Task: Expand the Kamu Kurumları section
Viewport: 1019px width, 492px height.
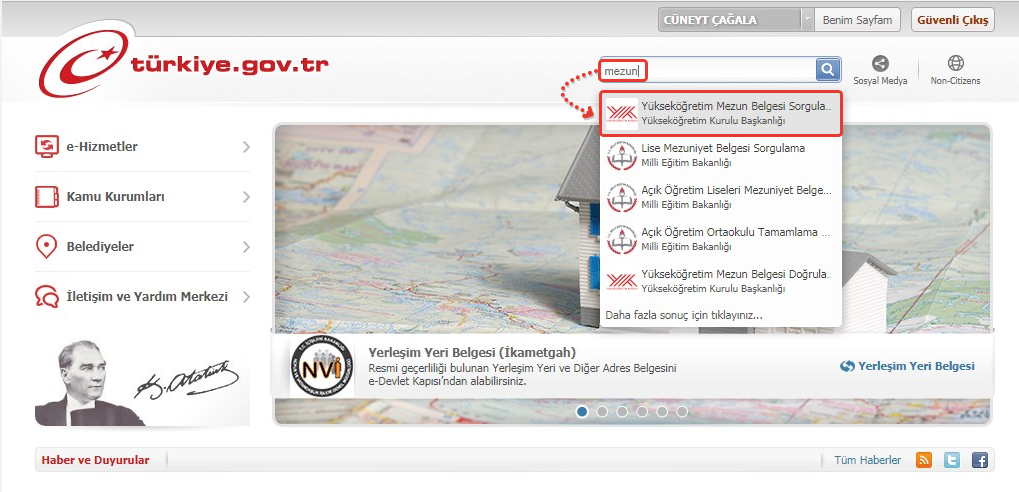Action: (141, 197)
